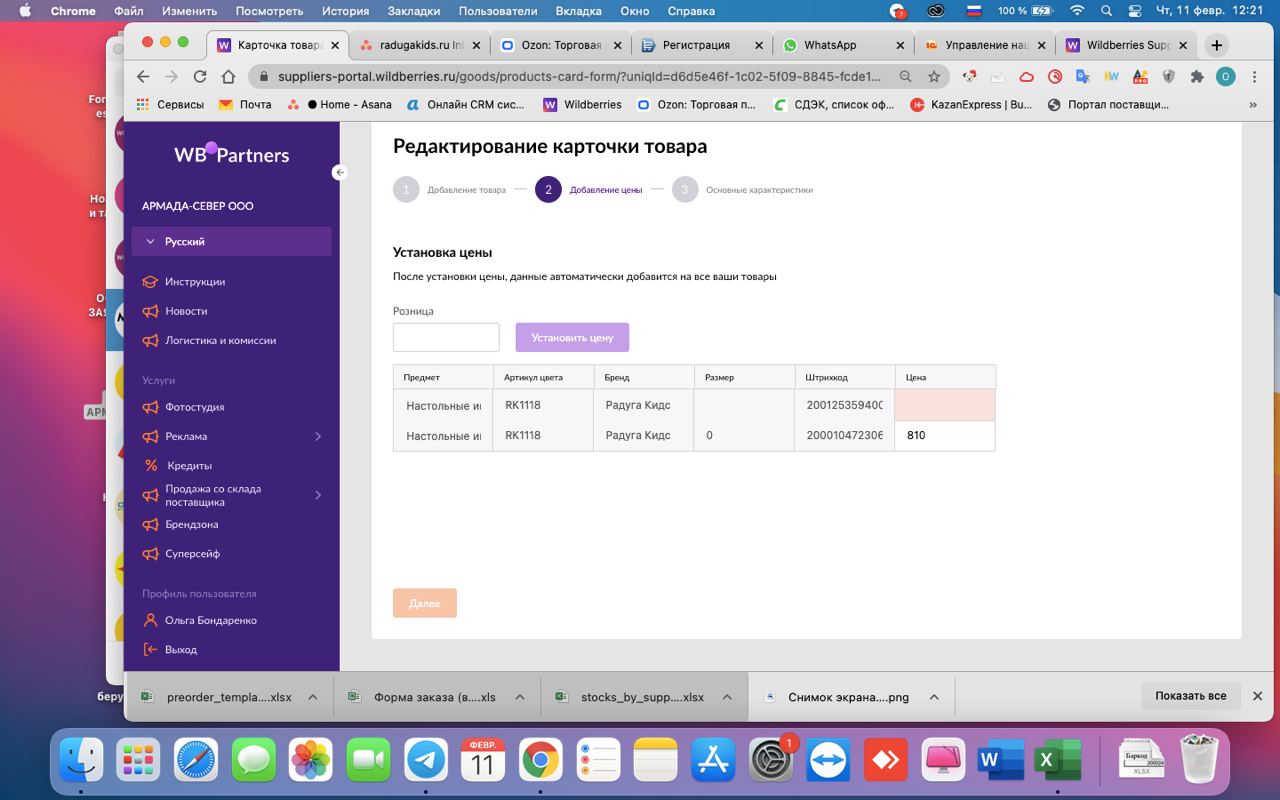Click the Розница price input field

pos(446,337)
